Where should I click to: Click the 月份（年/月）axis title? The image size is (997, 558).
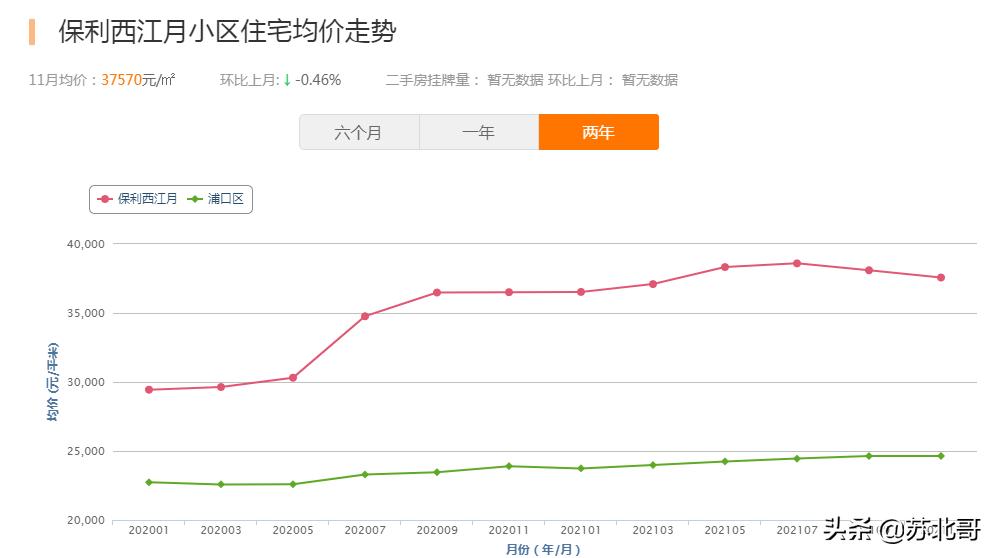tap(544, 549)
